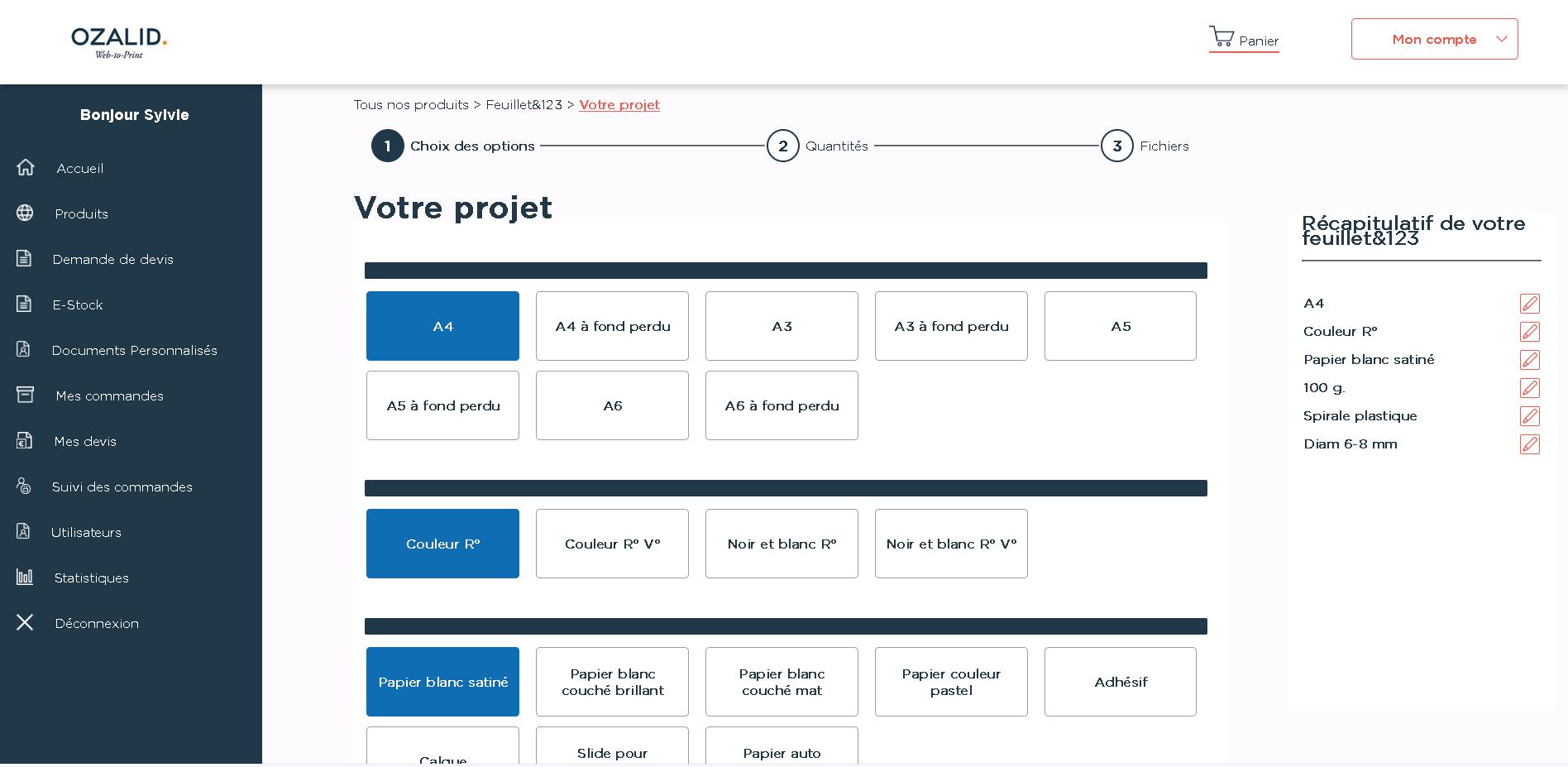Click the Tous nos produits breadcrumb link
This screenshot has height=767, width=1568.
click(411, 105)
